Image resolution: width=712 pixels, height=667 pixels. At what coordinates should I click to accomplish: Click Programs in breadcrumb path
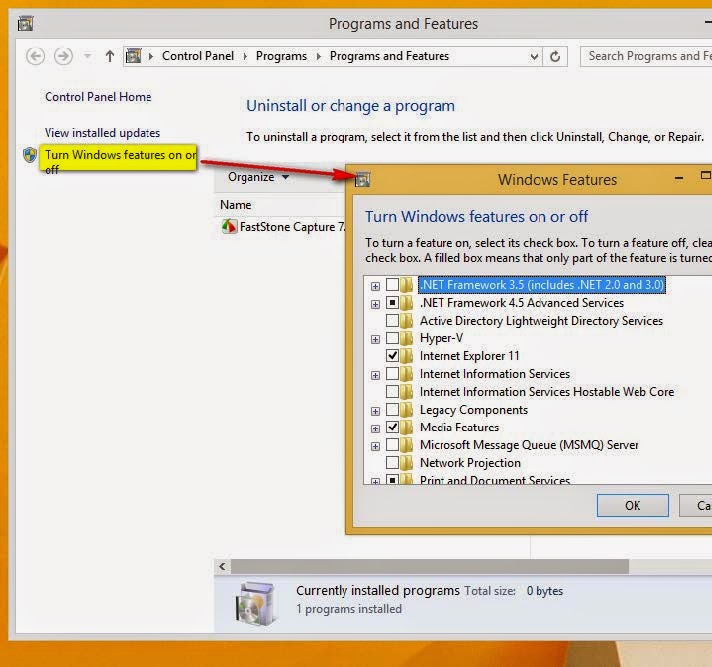281,56
